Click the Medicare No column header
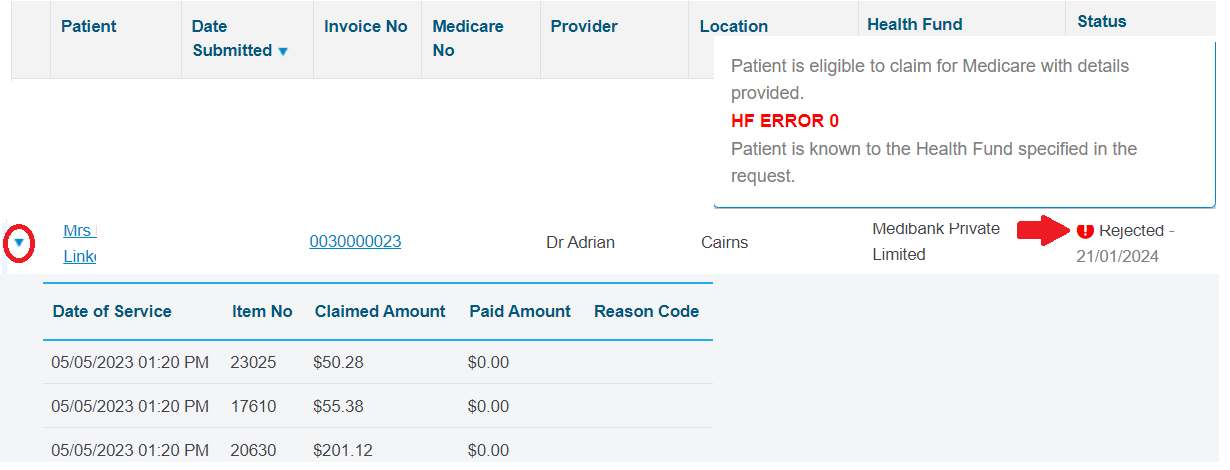This screenshot has width=1230, height=470. click(x=468, y=38)
